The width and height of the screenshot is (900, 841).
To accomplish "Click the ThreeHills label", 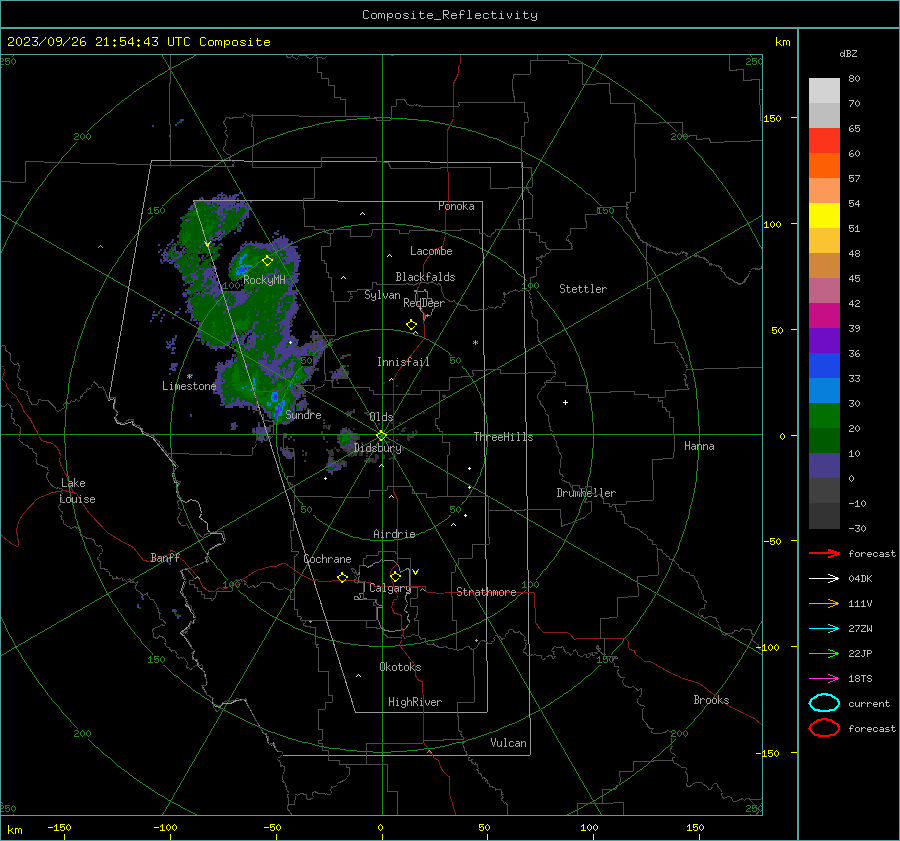I will (503, 437).
